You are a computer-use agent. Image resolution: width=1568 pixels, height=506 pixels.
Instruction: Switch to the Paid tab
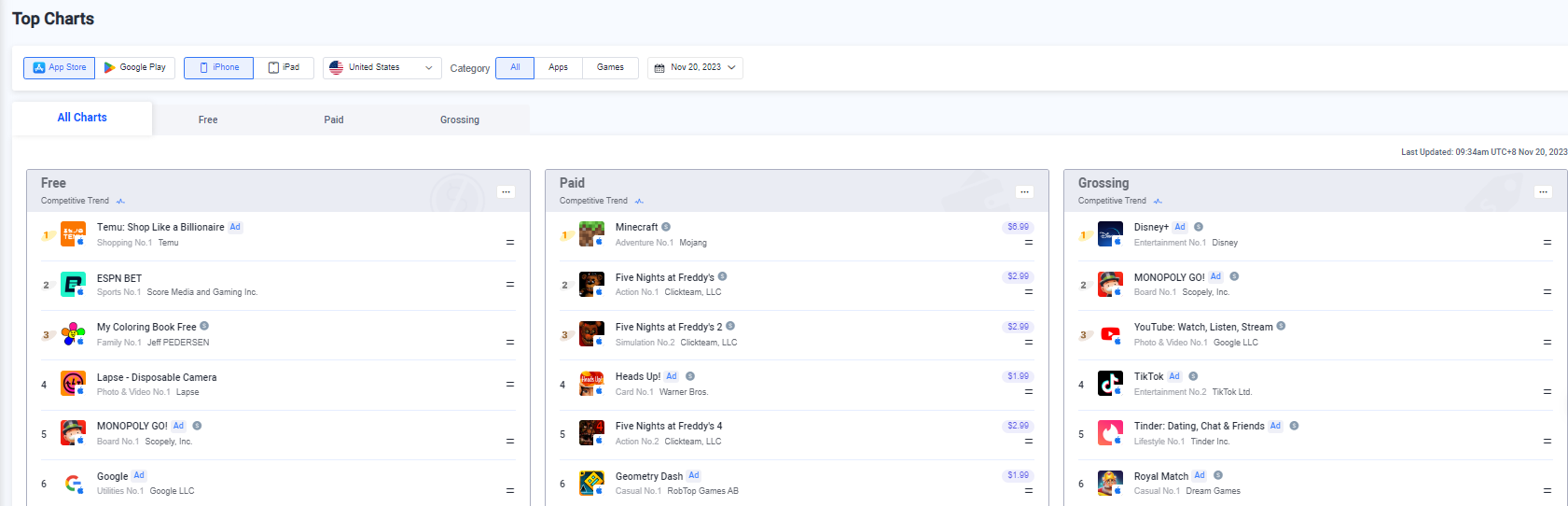334,119
